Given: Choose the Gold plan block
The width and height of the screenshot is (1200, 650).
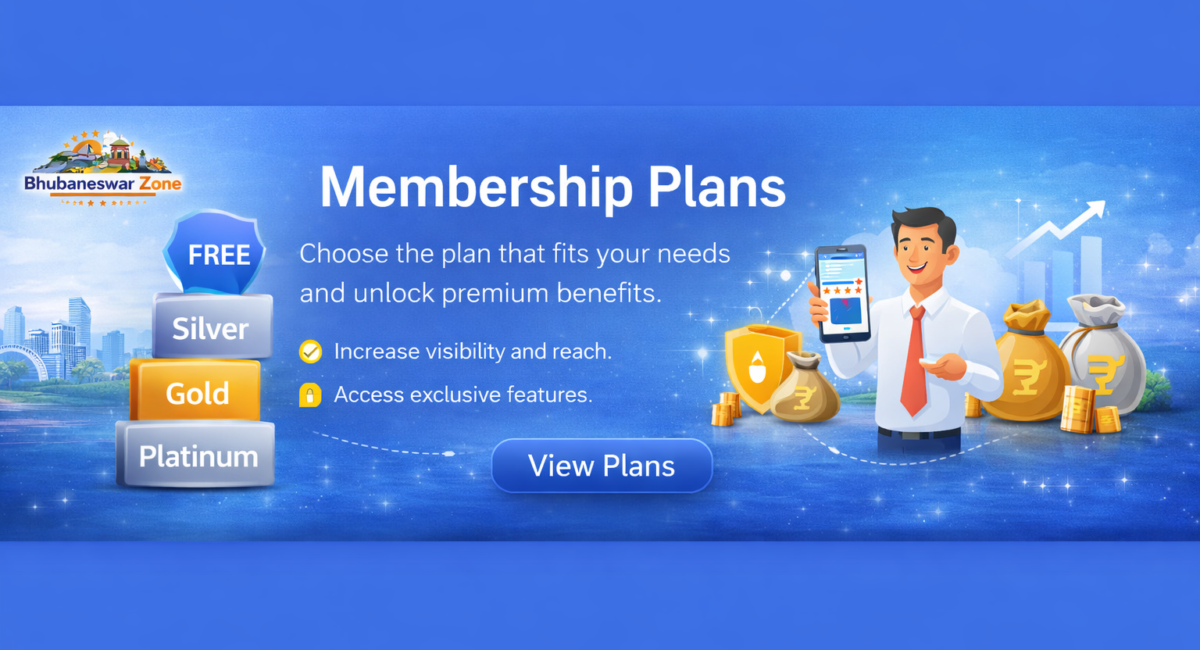Looking at the screenshot, I should (x=196, y=392).
